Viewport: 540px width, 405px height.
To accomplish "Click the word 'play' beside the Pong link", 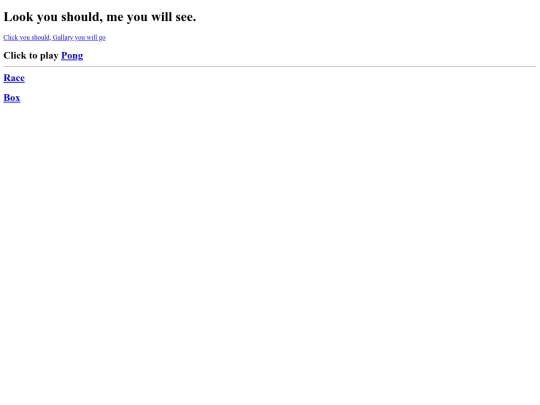I will tap(49, 56).
